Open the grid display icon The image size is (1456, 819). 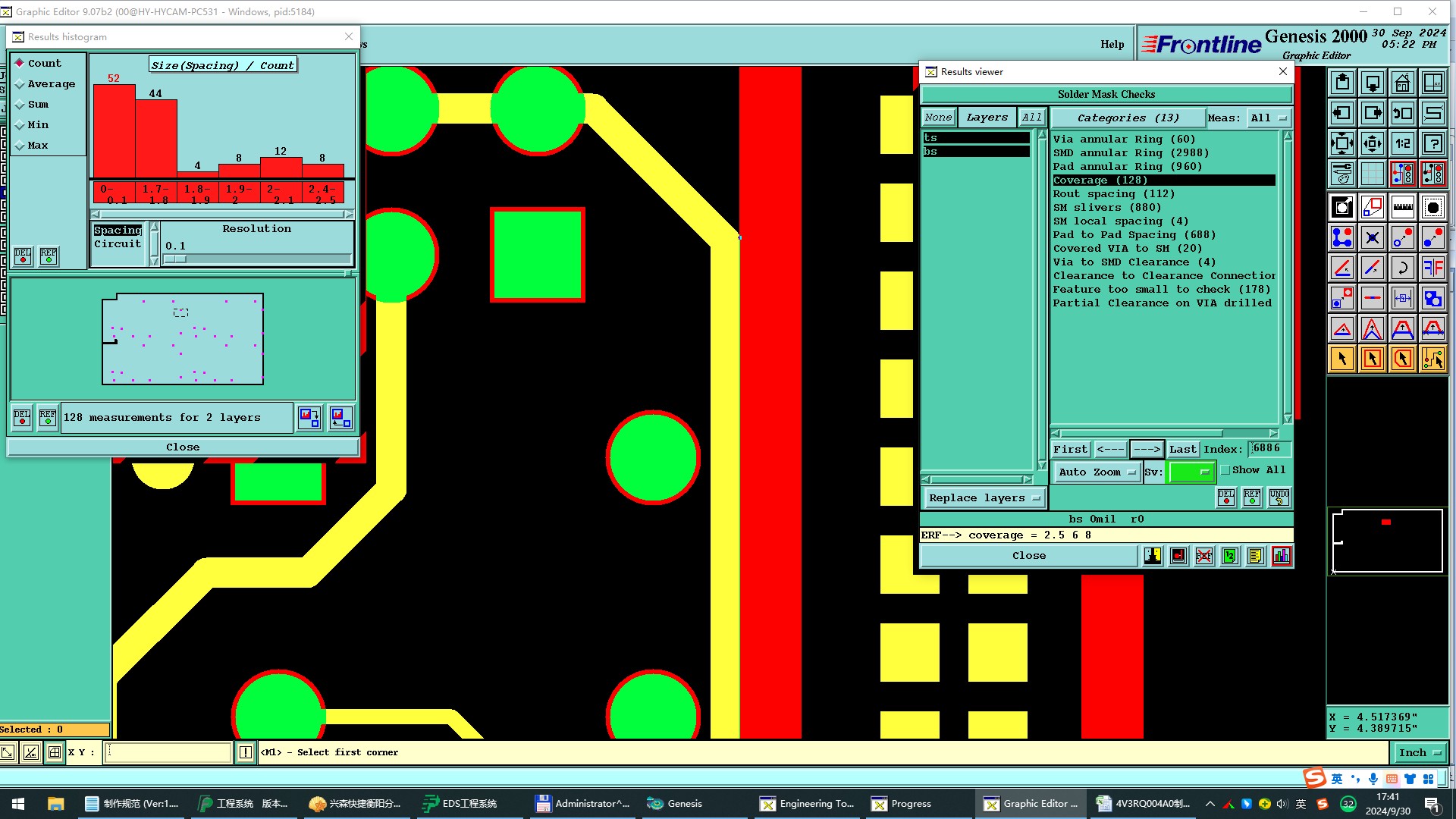[1372, 174]
